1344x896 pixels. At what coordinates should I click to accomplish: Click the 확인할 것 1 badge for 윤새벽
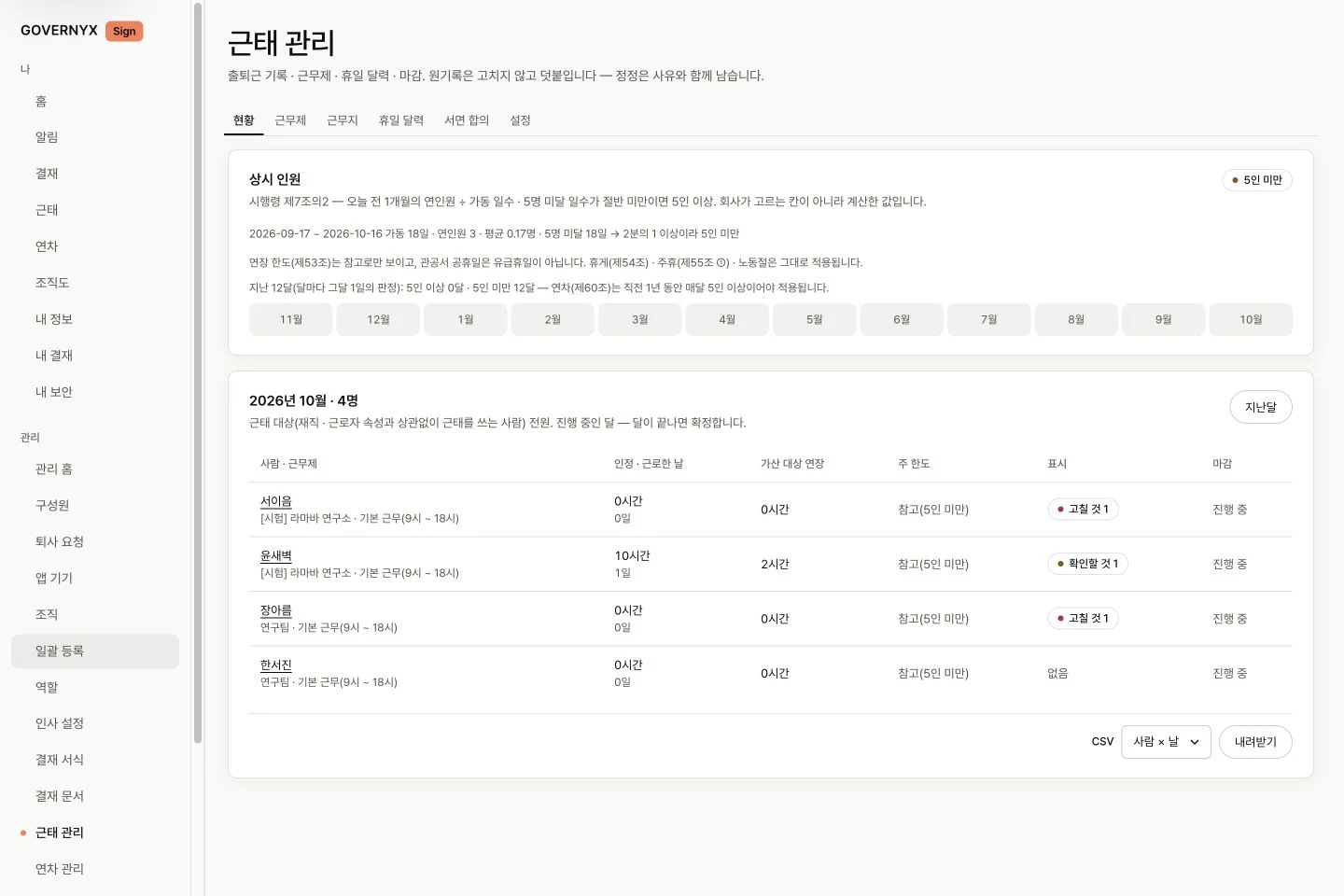[x=1087, y=564]
